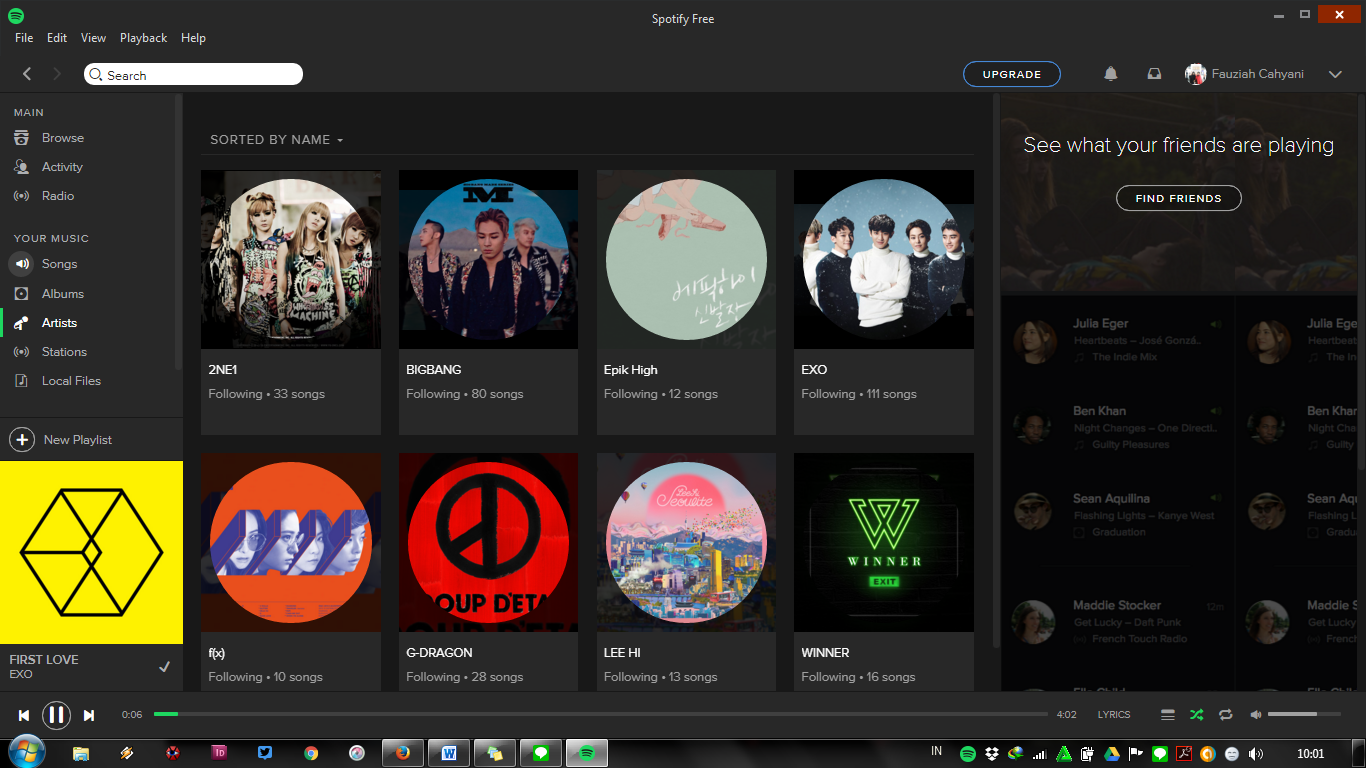Open the notifications bell
This screenshot has height=768, width=1366.
pyautogui.click(x=1110, y=74)
